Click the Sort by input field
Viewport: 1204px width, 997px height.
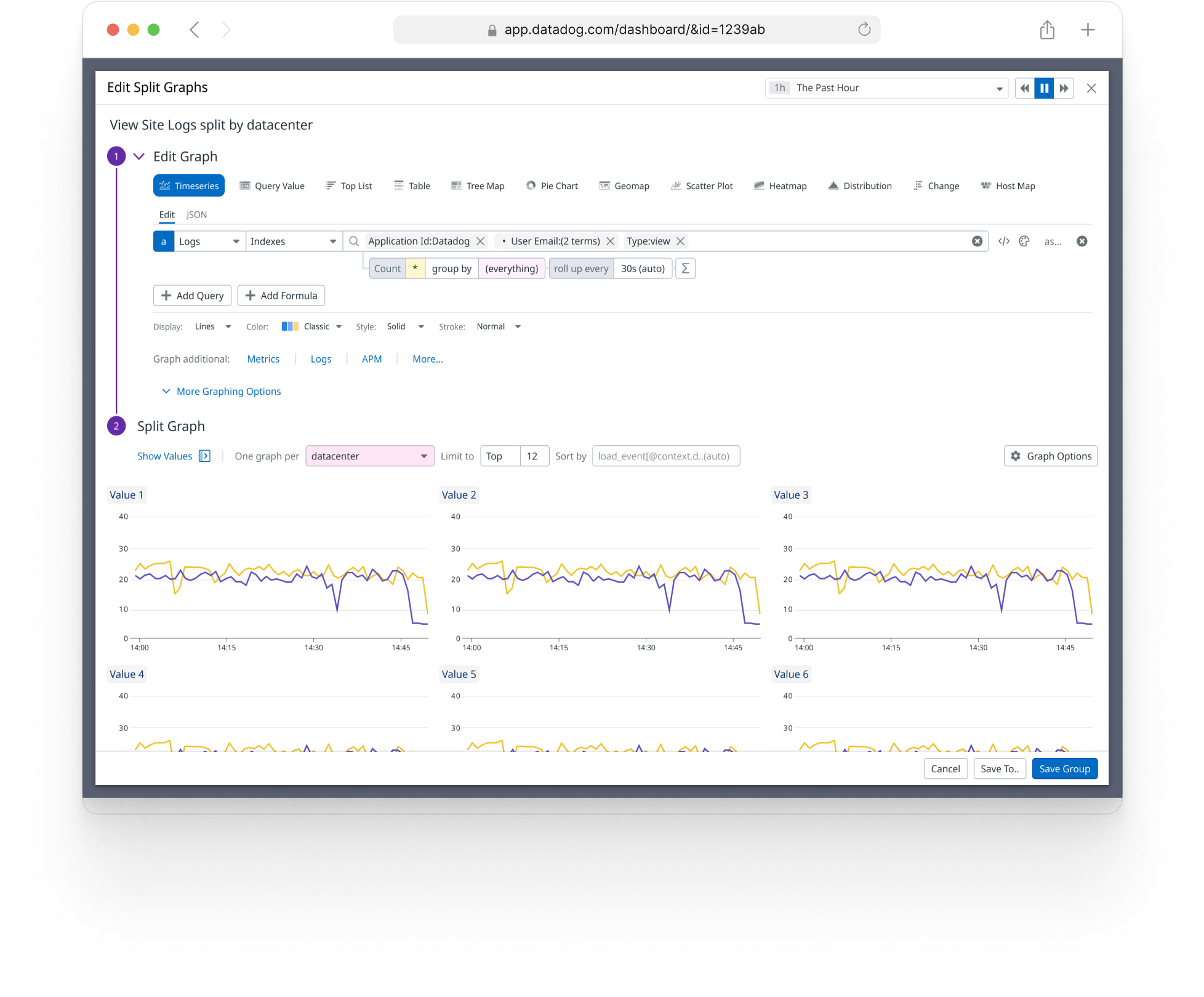[665, 456]
